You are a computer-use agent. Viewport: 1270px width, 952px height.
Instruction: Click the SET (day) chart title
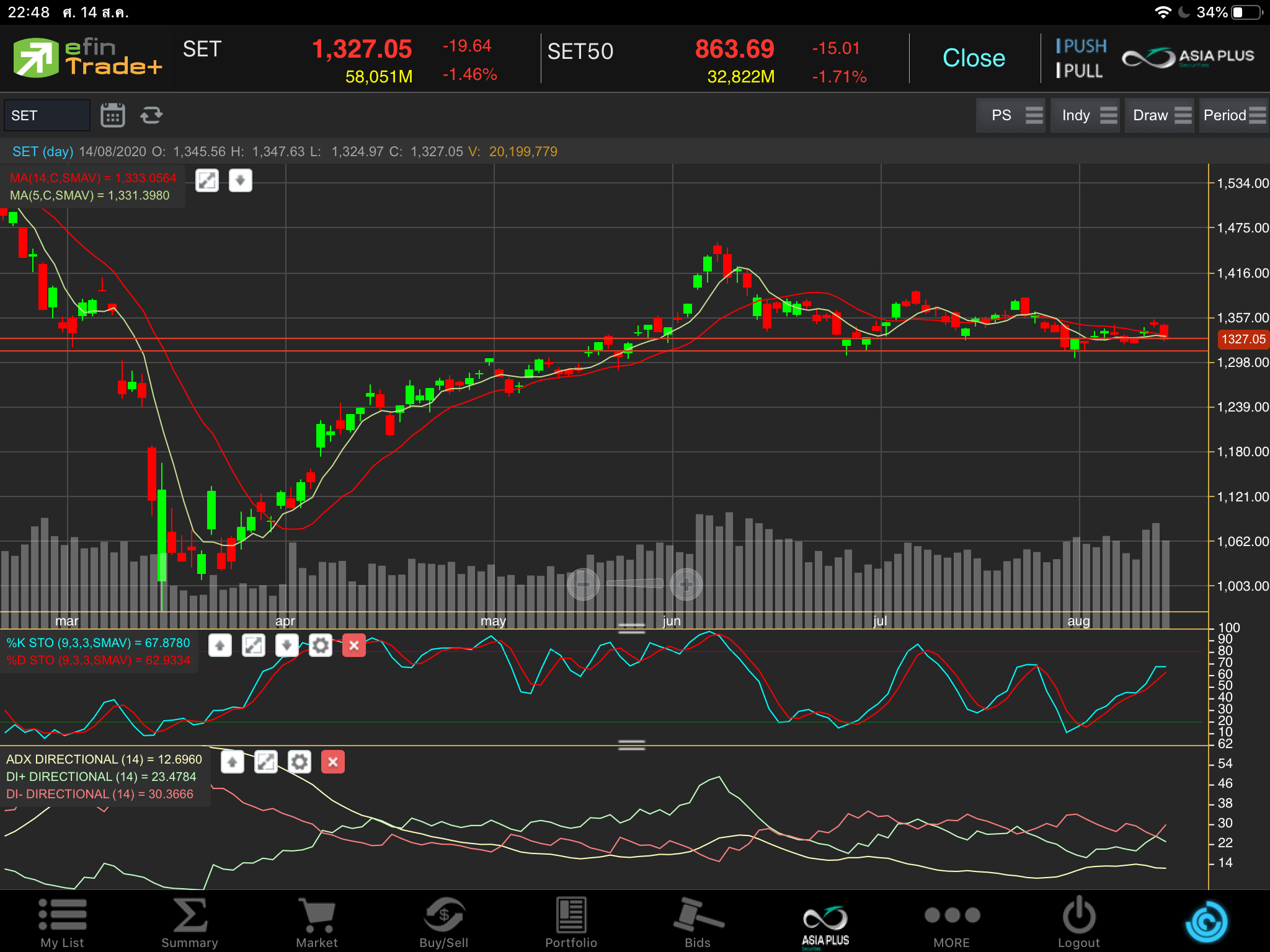pos(43,152)
